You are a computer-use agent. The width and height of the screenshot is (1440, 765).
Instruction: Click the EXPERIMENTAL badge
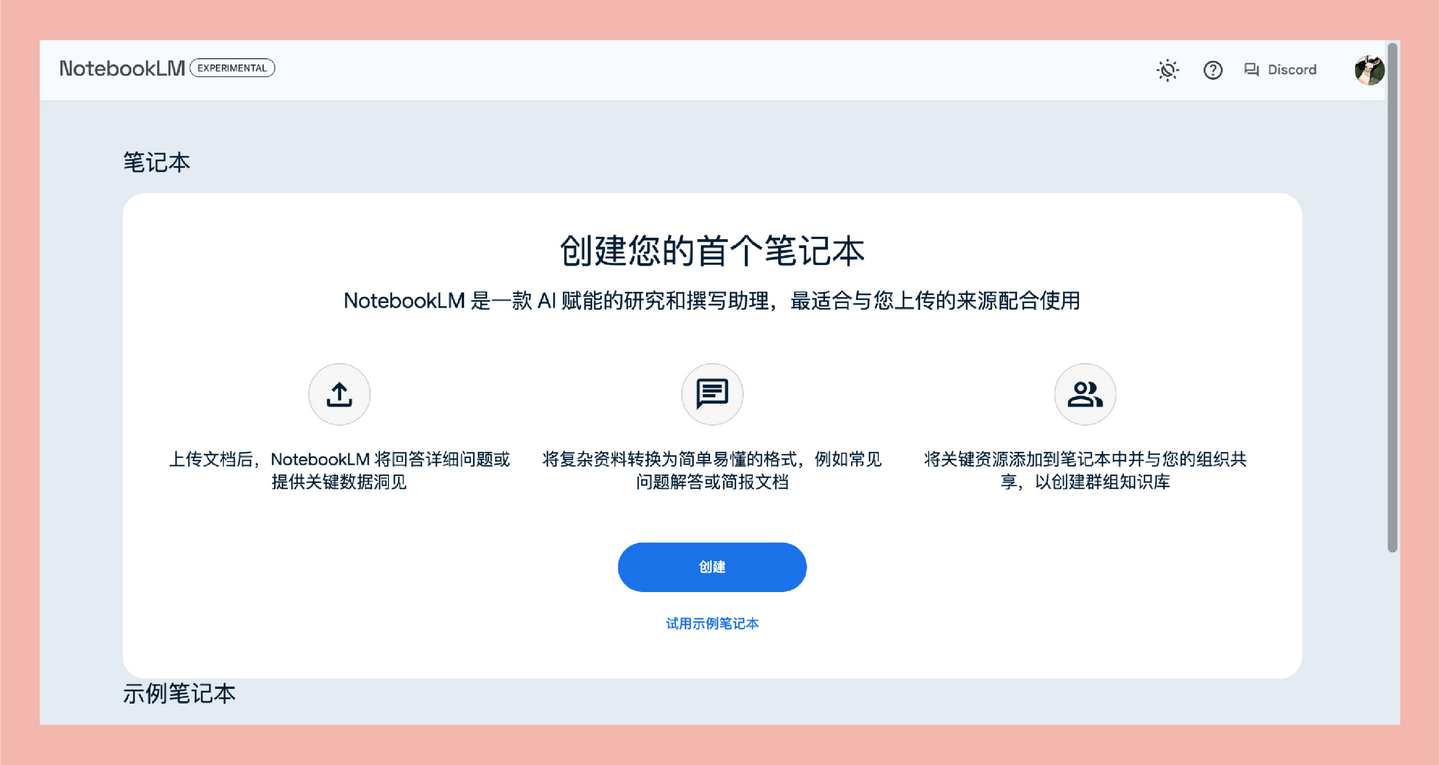232,68
